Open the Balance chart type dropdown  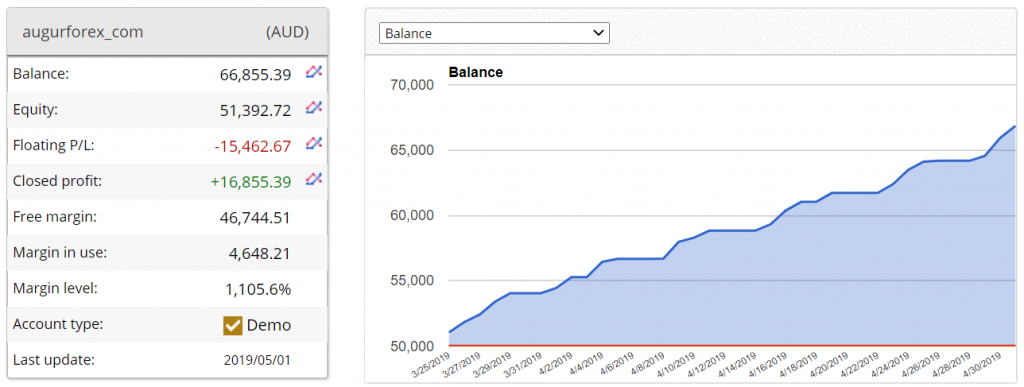494,33
